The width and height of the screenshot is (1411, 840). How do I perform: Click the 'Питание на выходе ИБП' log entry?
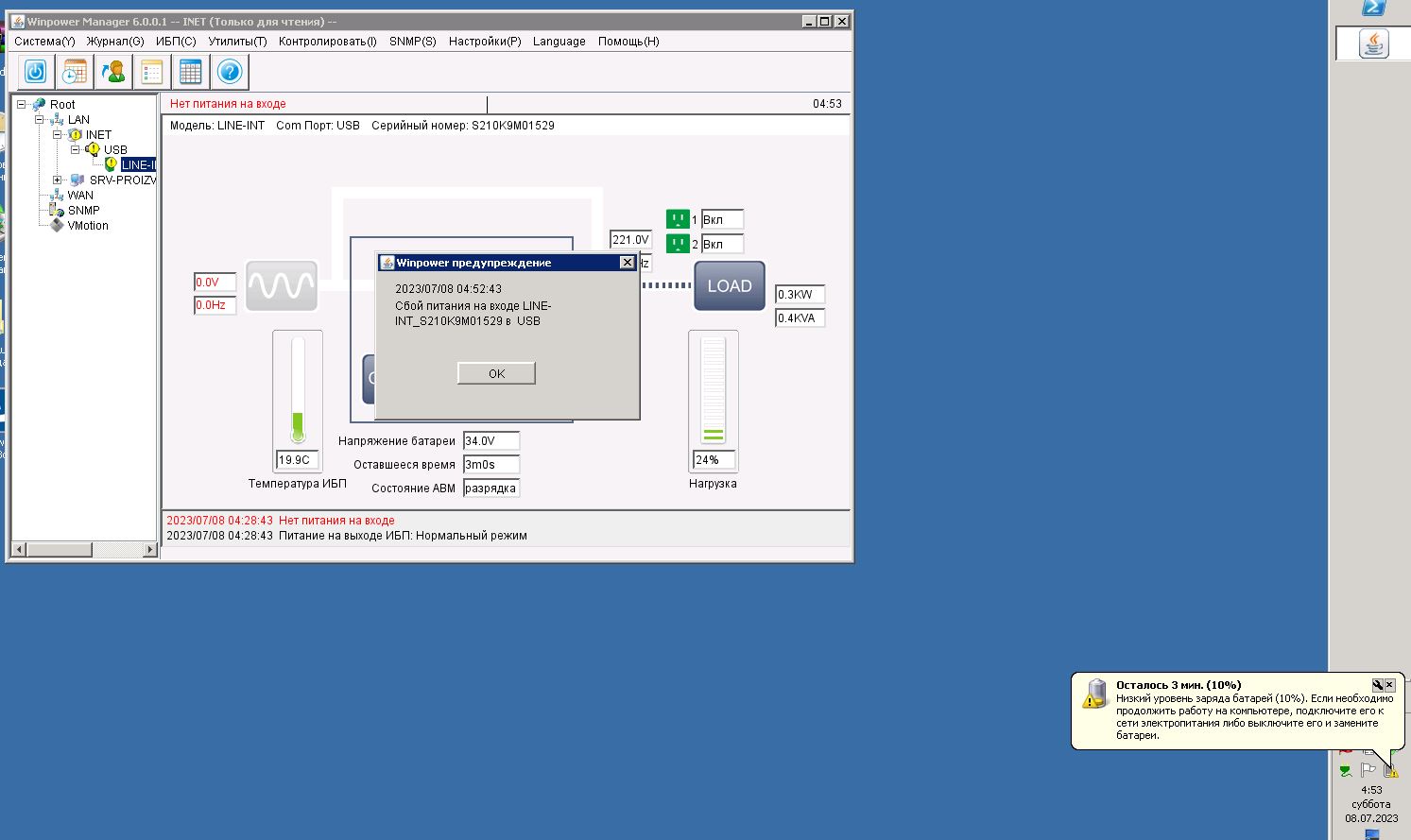coord(347,536)
